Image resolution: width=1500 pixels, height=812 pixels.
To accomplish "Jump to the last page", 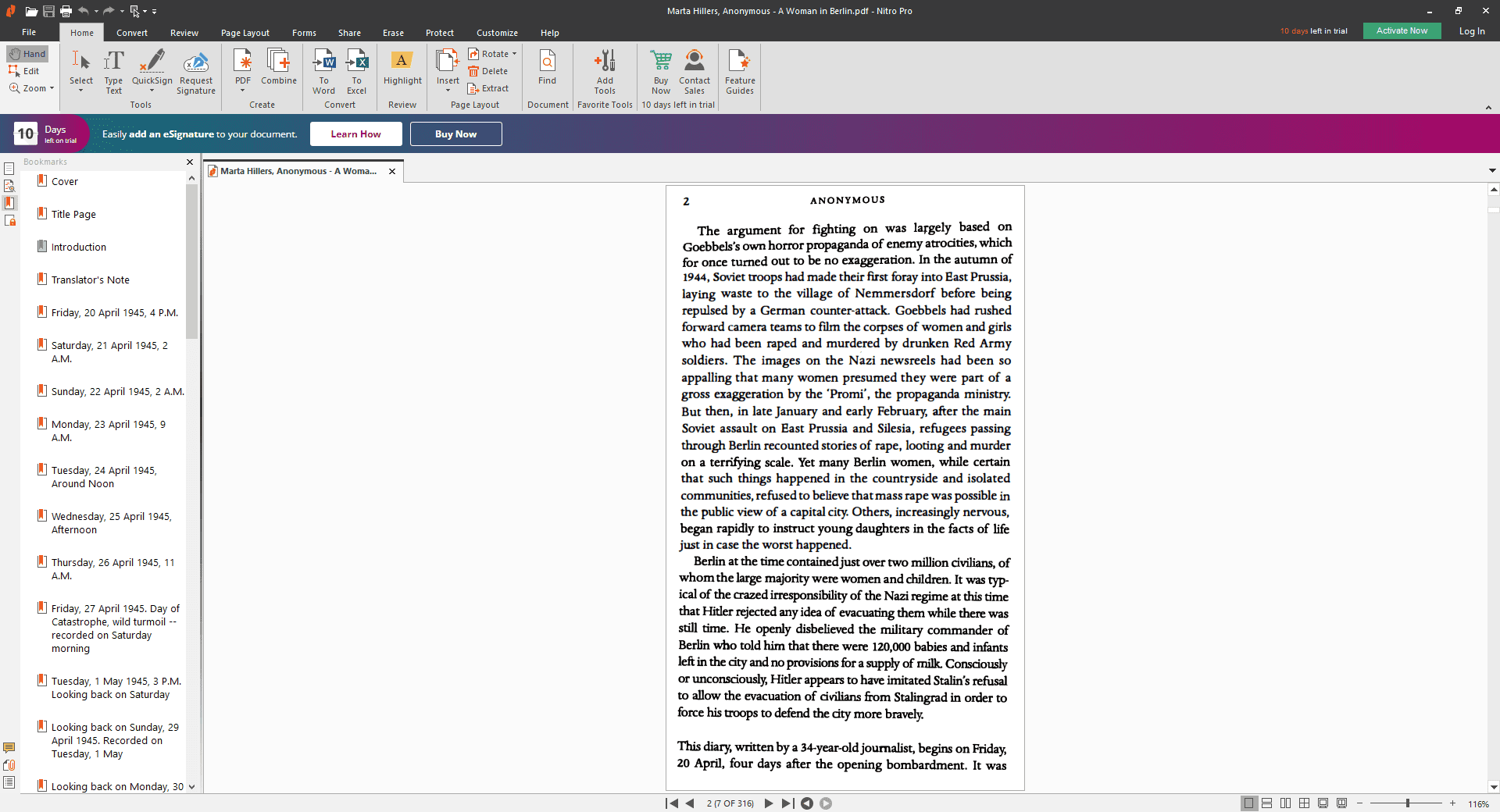I will click(787, 803).
